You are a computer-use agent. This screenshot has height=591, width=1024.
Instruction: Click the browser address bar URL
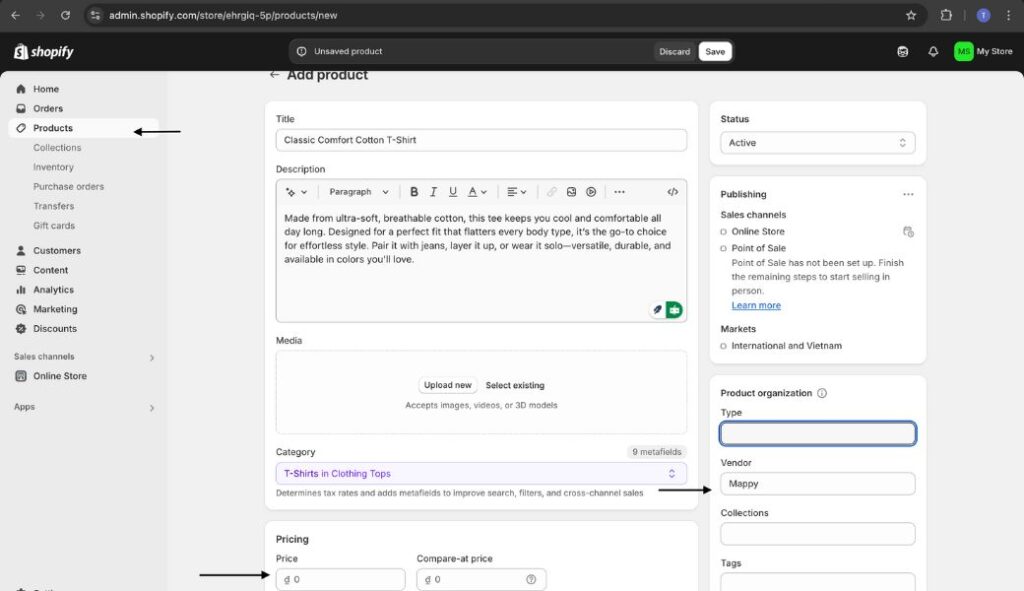tap(223, 15)
